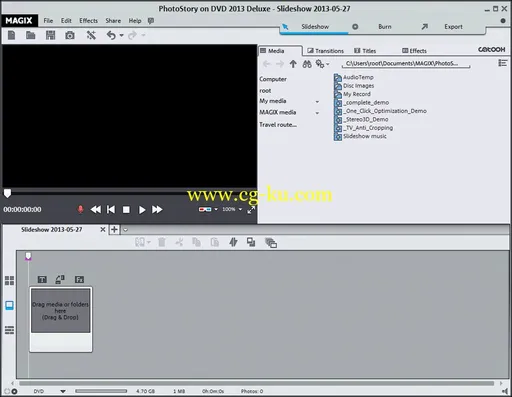Stop playback
The image size is (512, 397).
click(126, 210)
